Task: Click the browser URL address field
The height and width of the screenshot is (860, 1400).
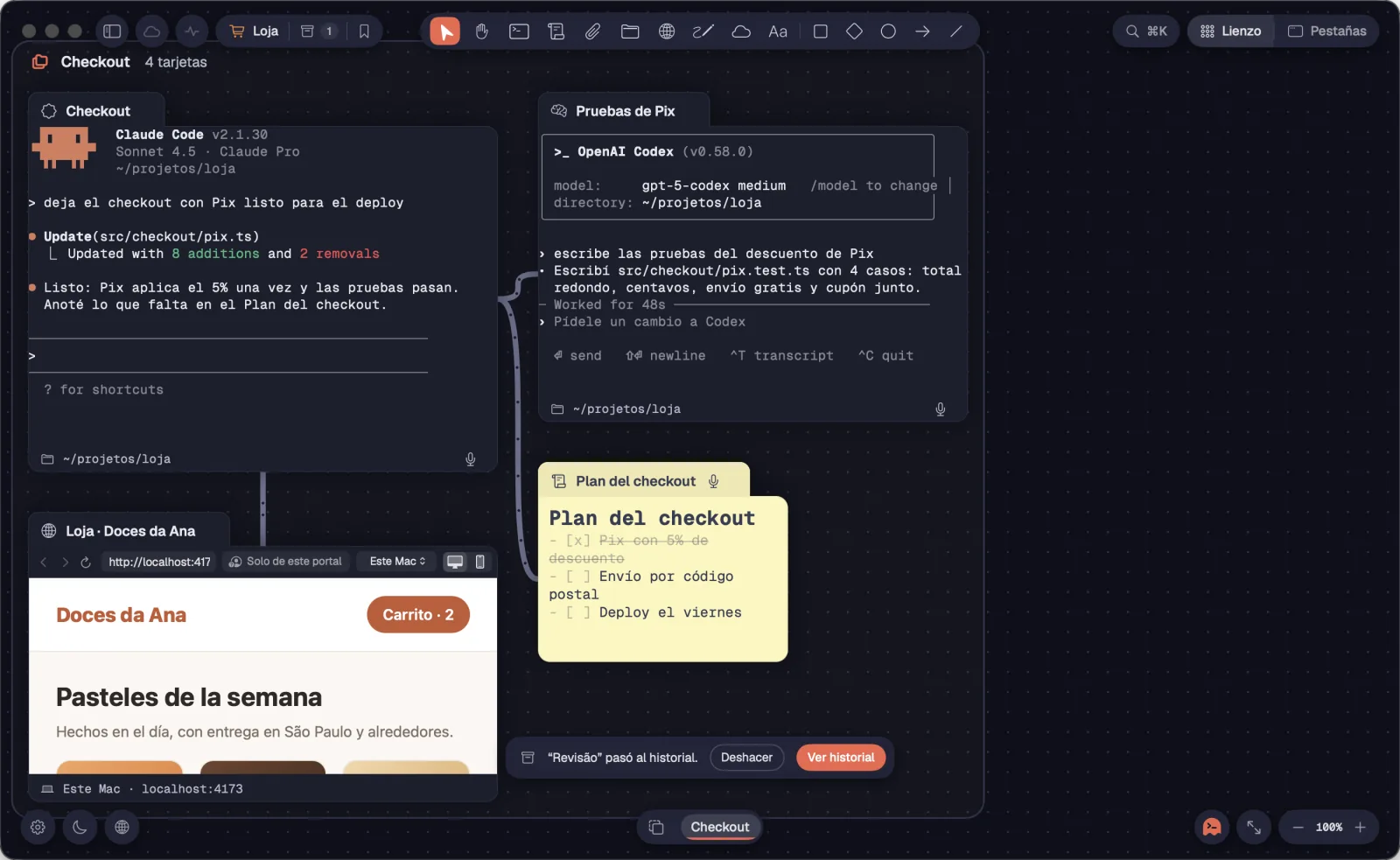Action: click(x=159, y=562)
